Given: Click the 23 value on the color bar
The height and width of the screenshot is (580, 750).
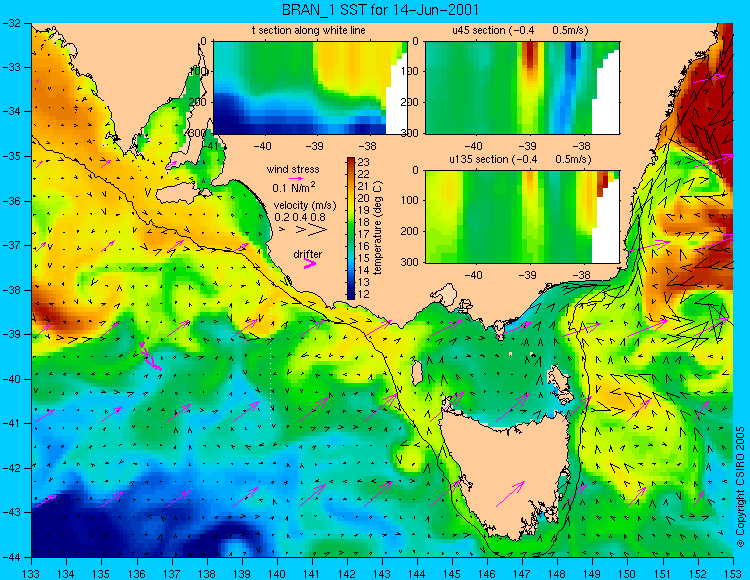Looking at the screenshot, I should tap(364, 163).
